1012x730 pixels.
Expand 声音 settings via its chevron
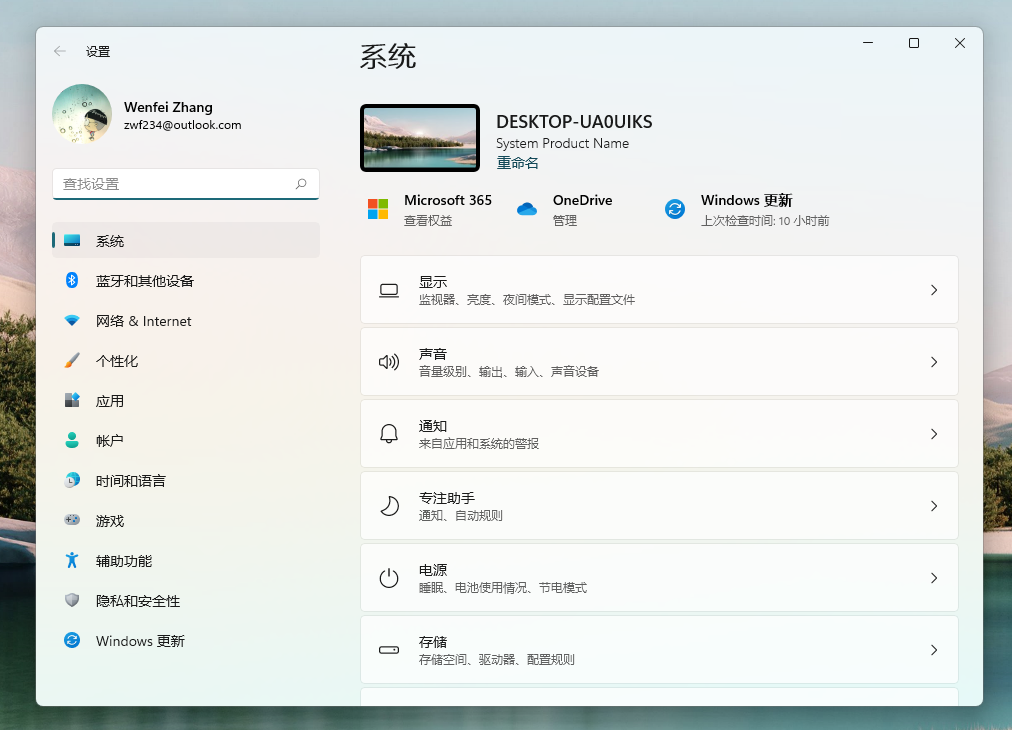(934, 362)
